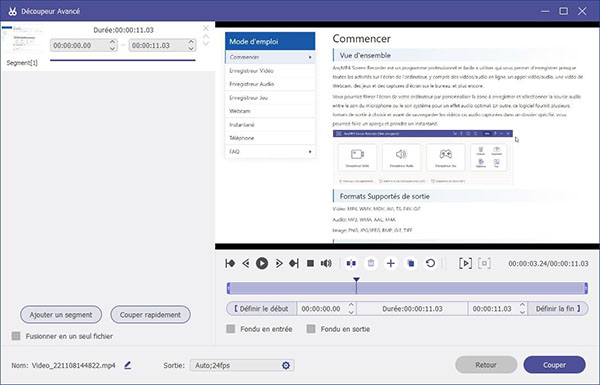Screen dimensions: 600x385
Task: Click the video preview area
Action: pyautogui.click(x=407, y=135)
